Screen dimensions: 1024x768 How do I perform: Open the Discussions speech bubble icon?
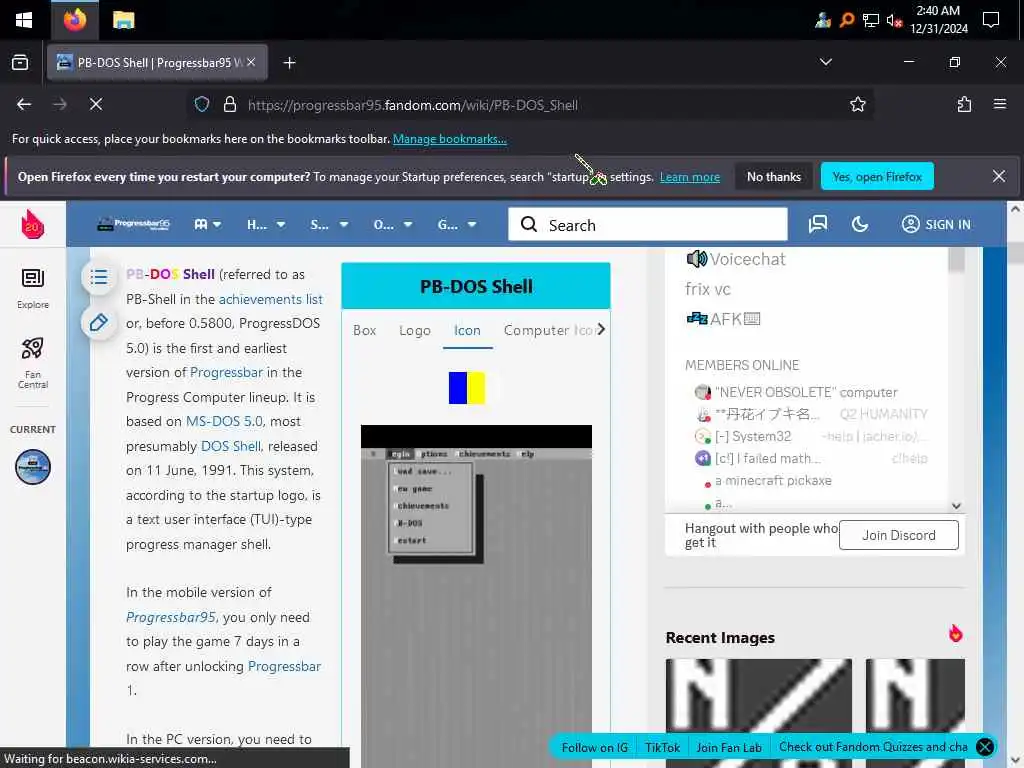tap(818, 225)
